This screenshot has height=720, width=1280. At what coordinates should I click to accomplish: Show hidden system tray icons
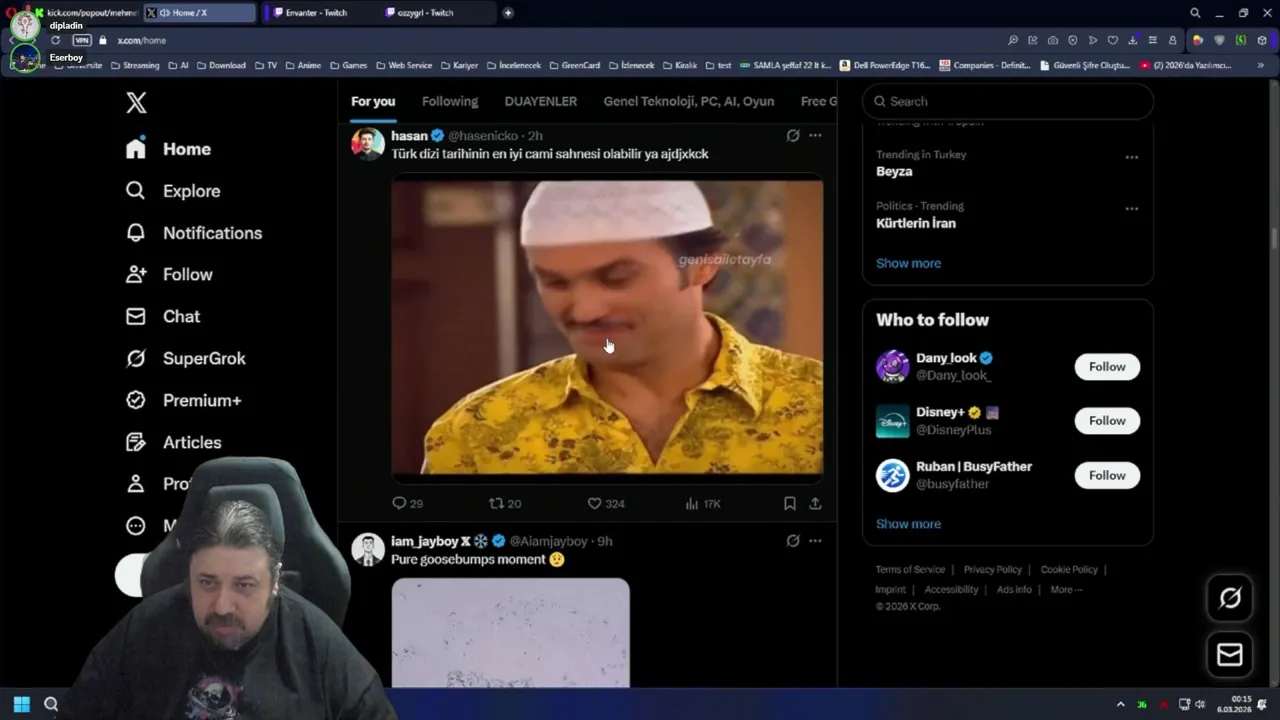tap(1120, 705)
